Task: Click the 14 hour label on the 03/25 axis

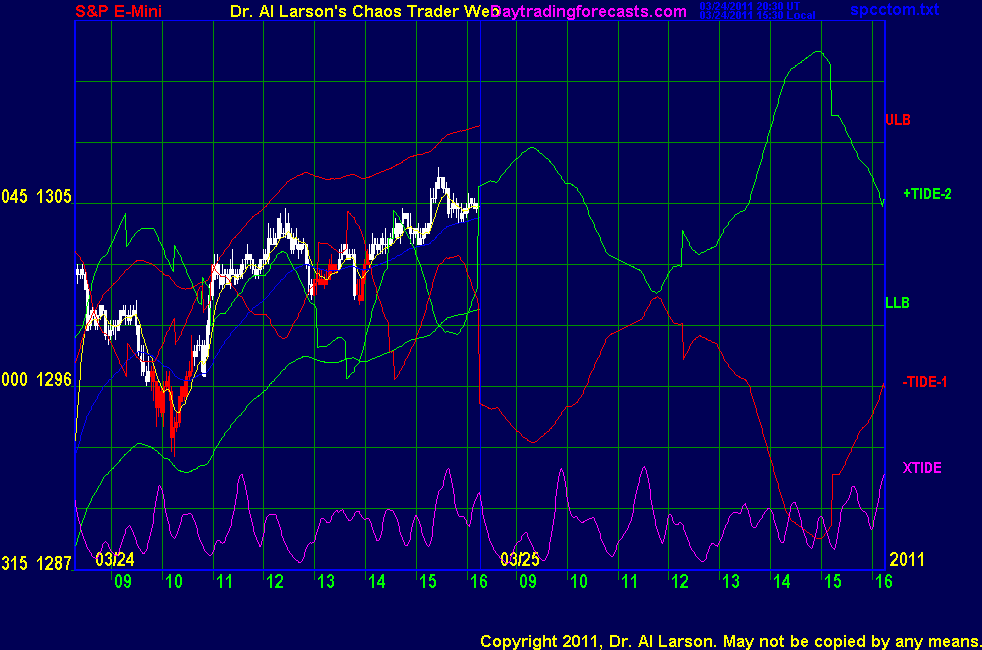Action: click(782, 581)
